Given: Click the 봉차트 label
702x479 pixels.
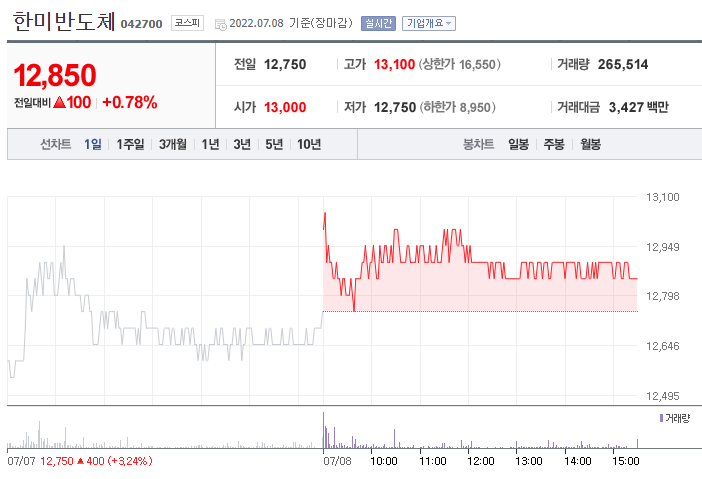Looking at the screenshot, I should tap(478, 144).
